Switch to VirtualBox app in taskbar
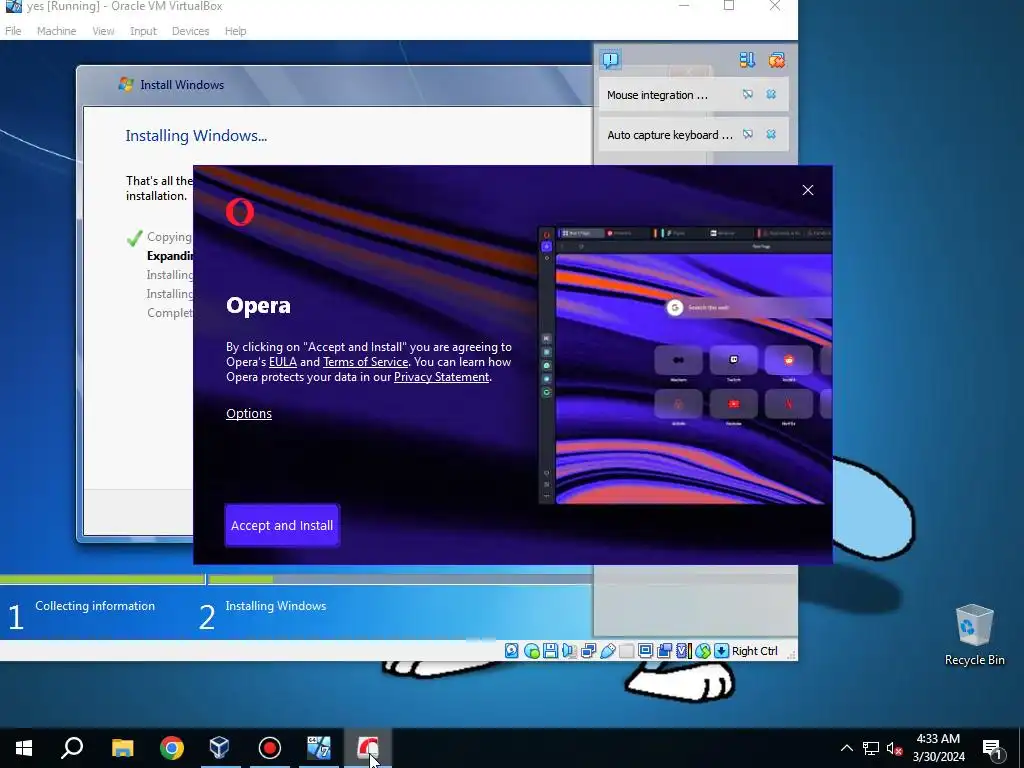 (220, 748)
